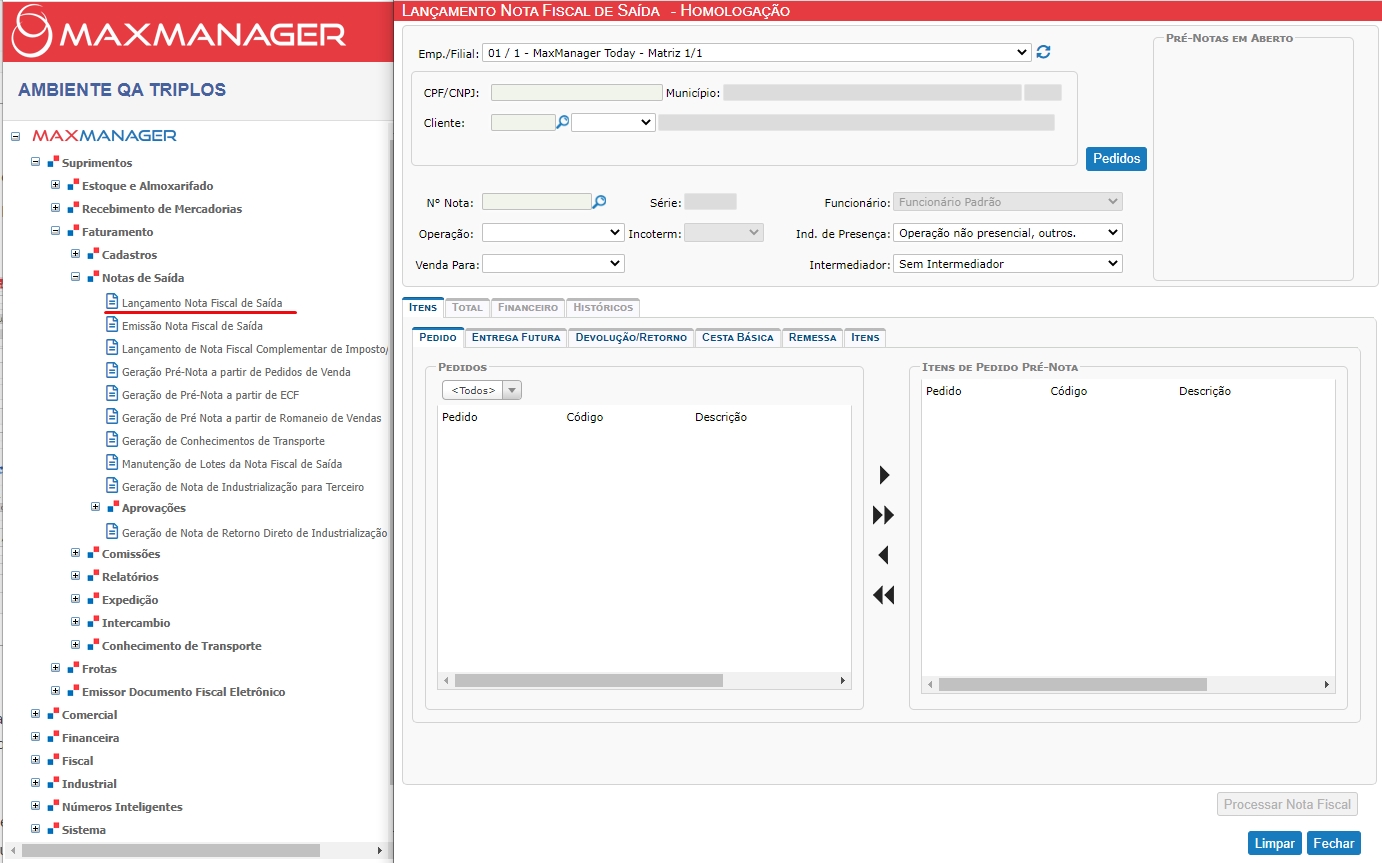Click document icon of Manutenção de Lotes
The image size is (1382, 863).
112,463
